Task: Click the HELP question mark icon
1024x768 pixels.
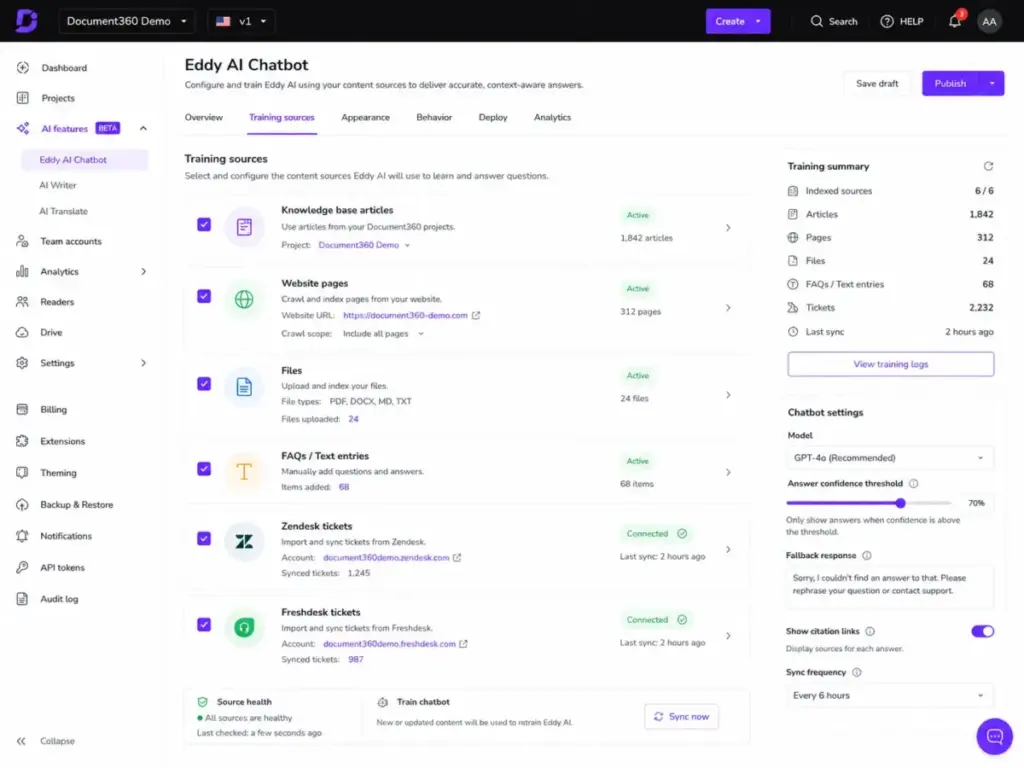Action: point(886,22)
